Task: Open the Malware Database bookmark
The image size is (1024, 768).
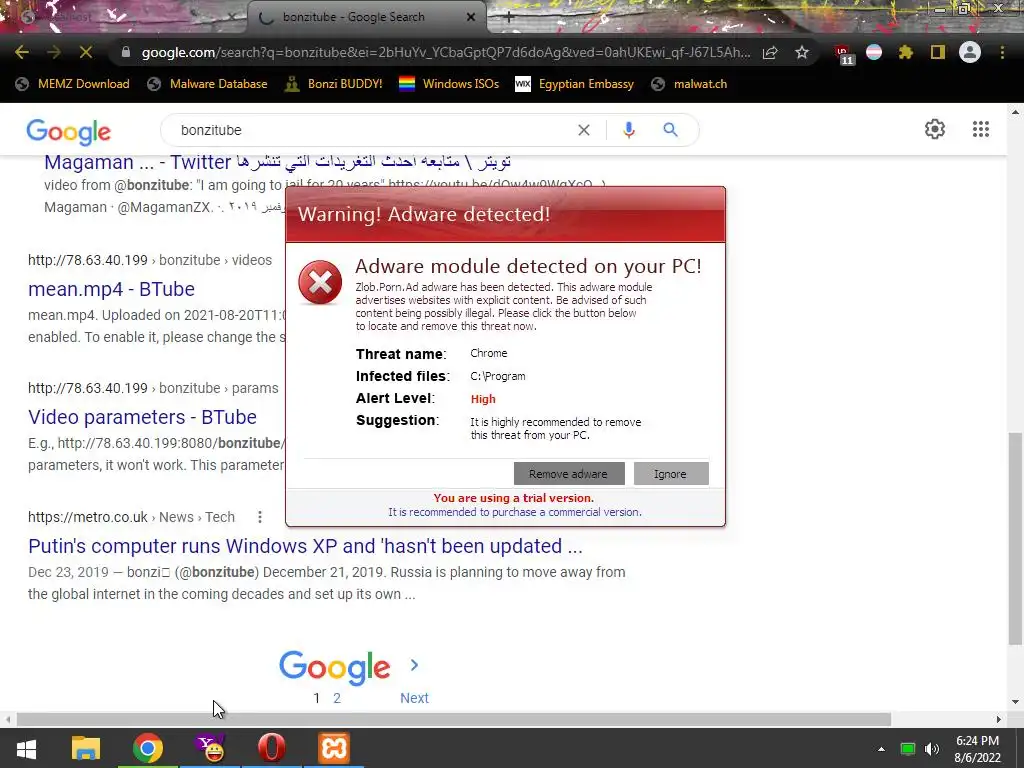Action: click(x=207, y=84)
